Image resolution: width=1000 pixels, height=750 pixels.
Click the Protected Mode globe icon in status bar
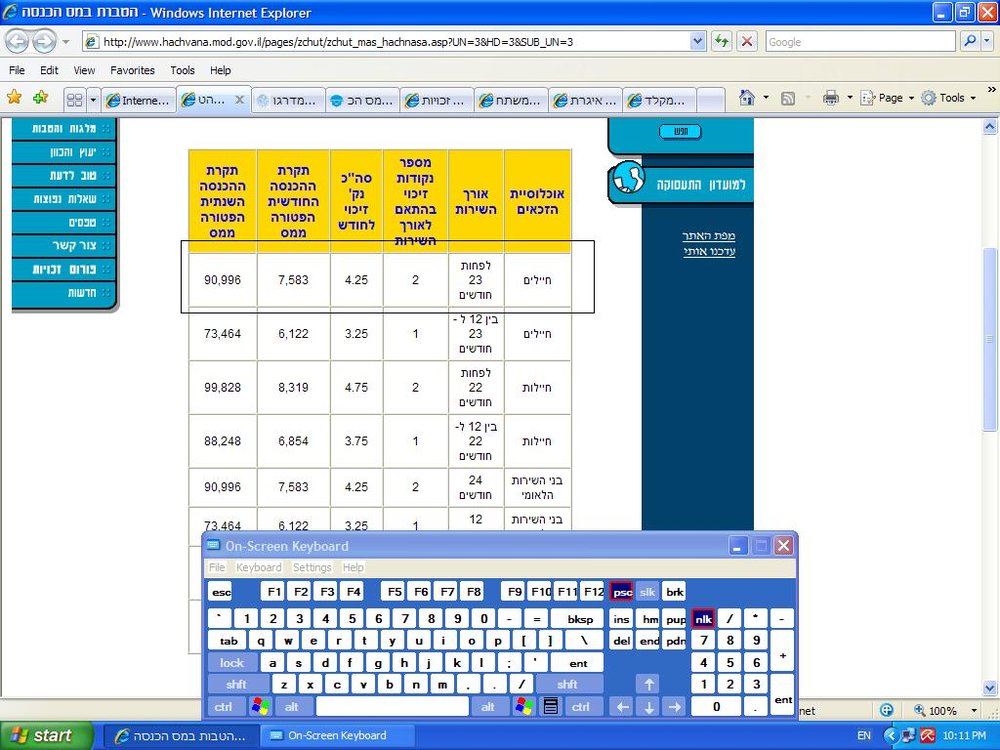tap(886, 710)
